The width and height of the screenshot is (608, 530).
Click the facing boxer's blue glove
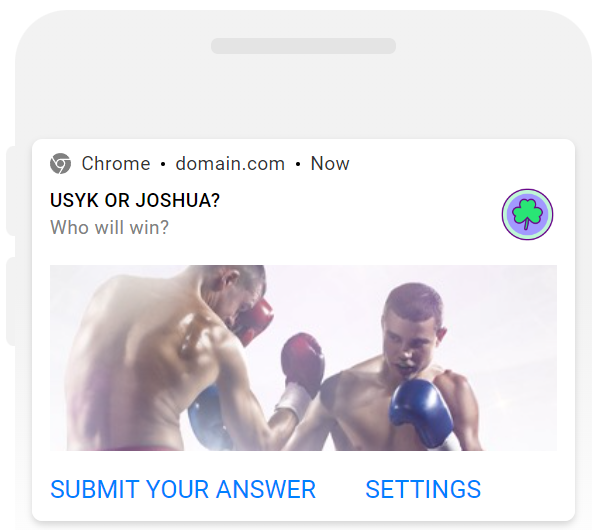[x=421, y=413]
